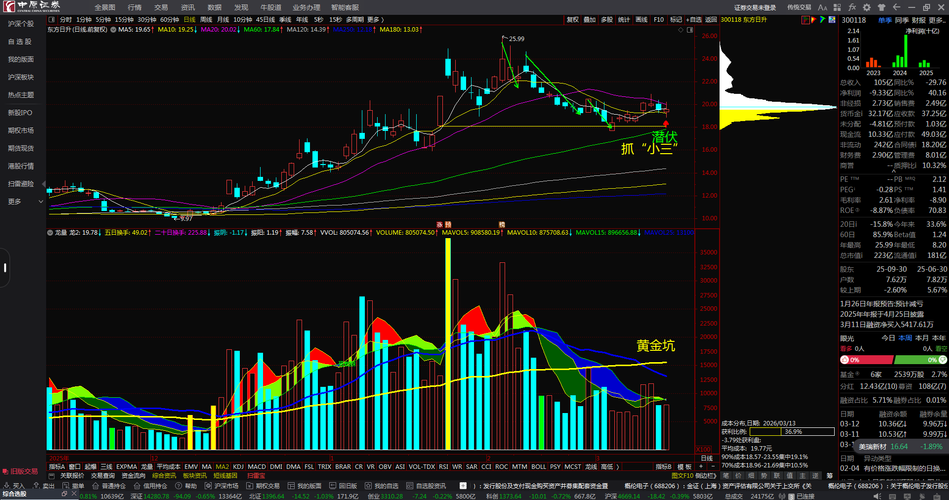Image resolution: width=949 pixels, height=500 pixels.
Task: Click the bearish bear icon on sentiment bar
Action: (x=942, y=360)
